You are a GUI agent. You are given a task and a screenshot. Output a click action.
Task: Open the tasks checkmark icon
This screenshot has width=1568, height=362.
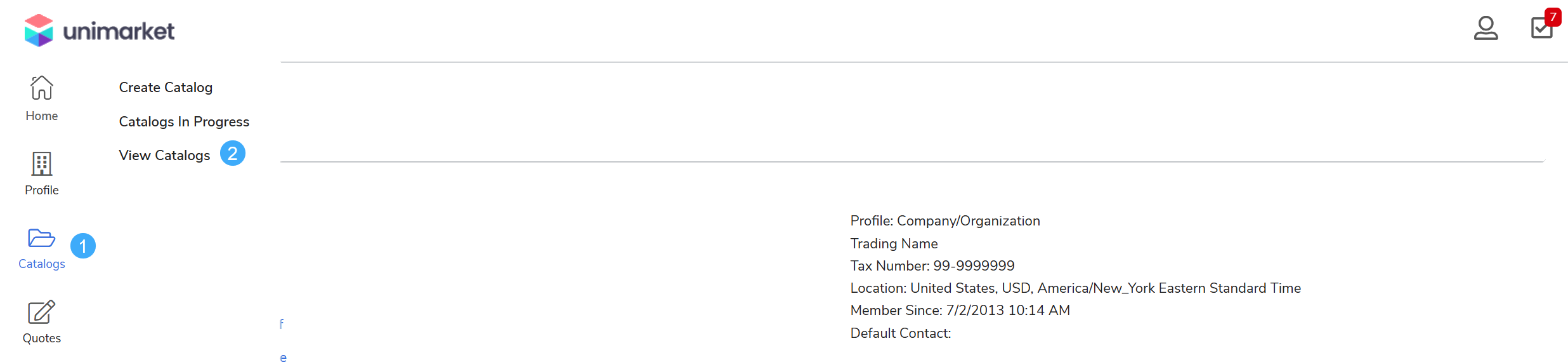pos(1541,29)
